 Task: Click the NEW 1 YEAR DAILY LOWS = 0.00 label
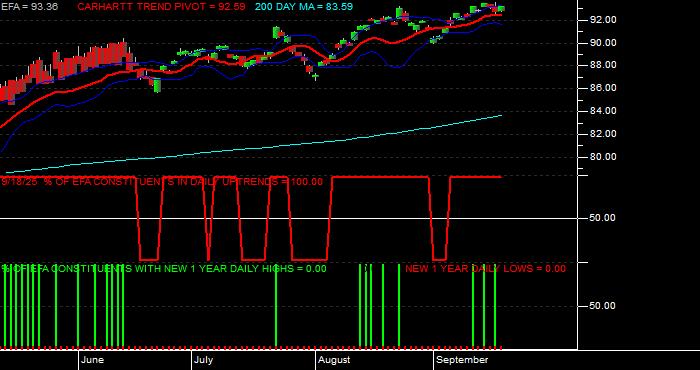[x=485, y=269]
